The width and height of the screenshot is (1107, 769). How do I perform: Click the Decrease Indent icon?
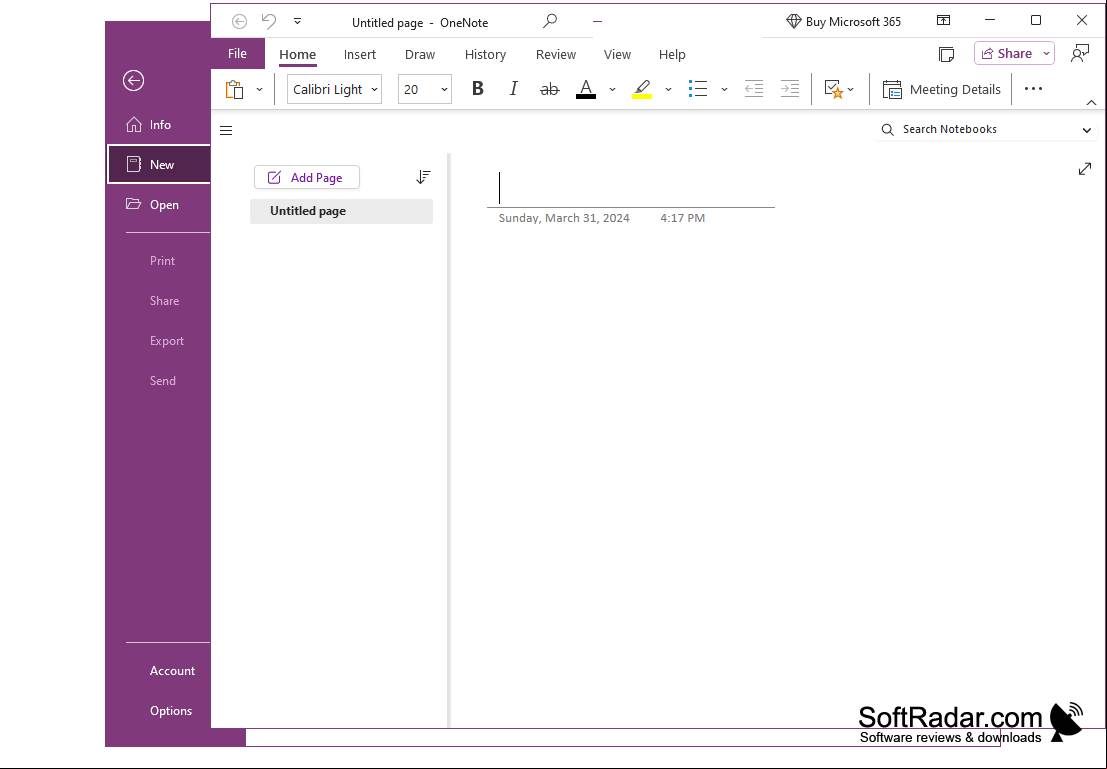(x=754, y=89)
